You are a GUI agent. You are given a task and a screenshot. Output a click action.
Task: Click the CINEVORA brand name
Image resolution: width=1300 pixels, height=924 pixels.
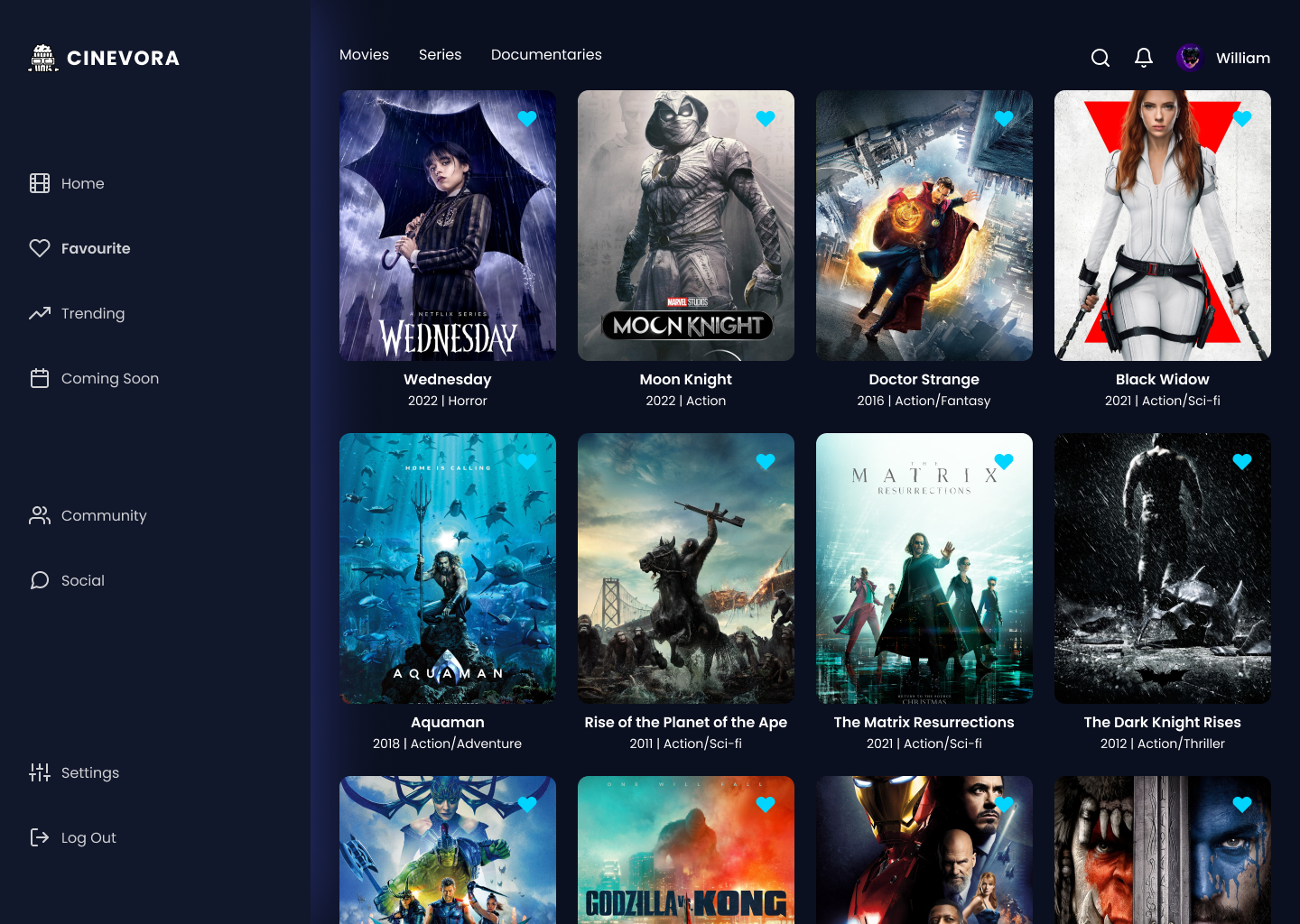coord(124,58)
